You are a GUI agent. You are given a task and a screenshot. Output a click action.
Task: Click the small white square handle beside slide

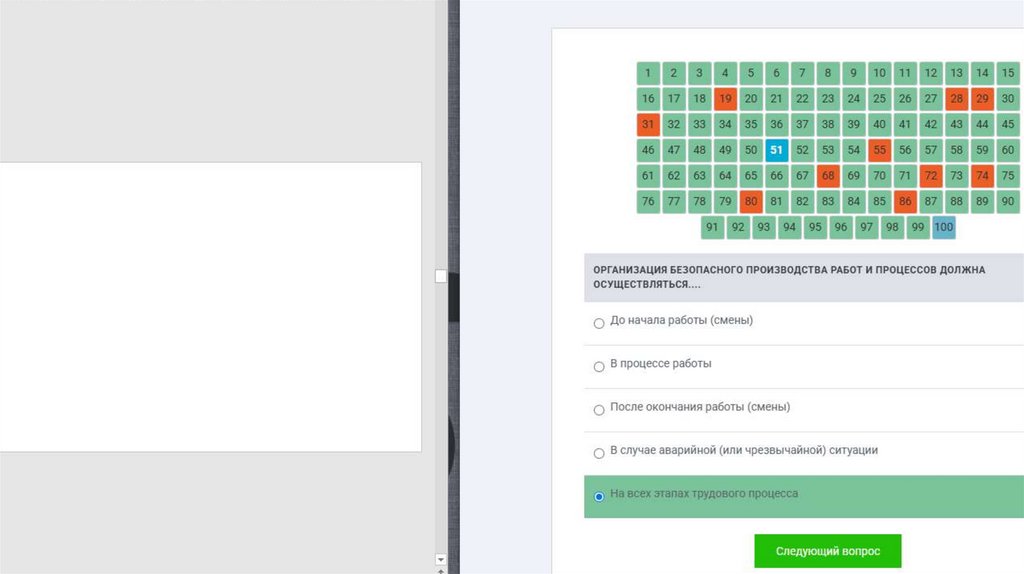pos(441,276)
